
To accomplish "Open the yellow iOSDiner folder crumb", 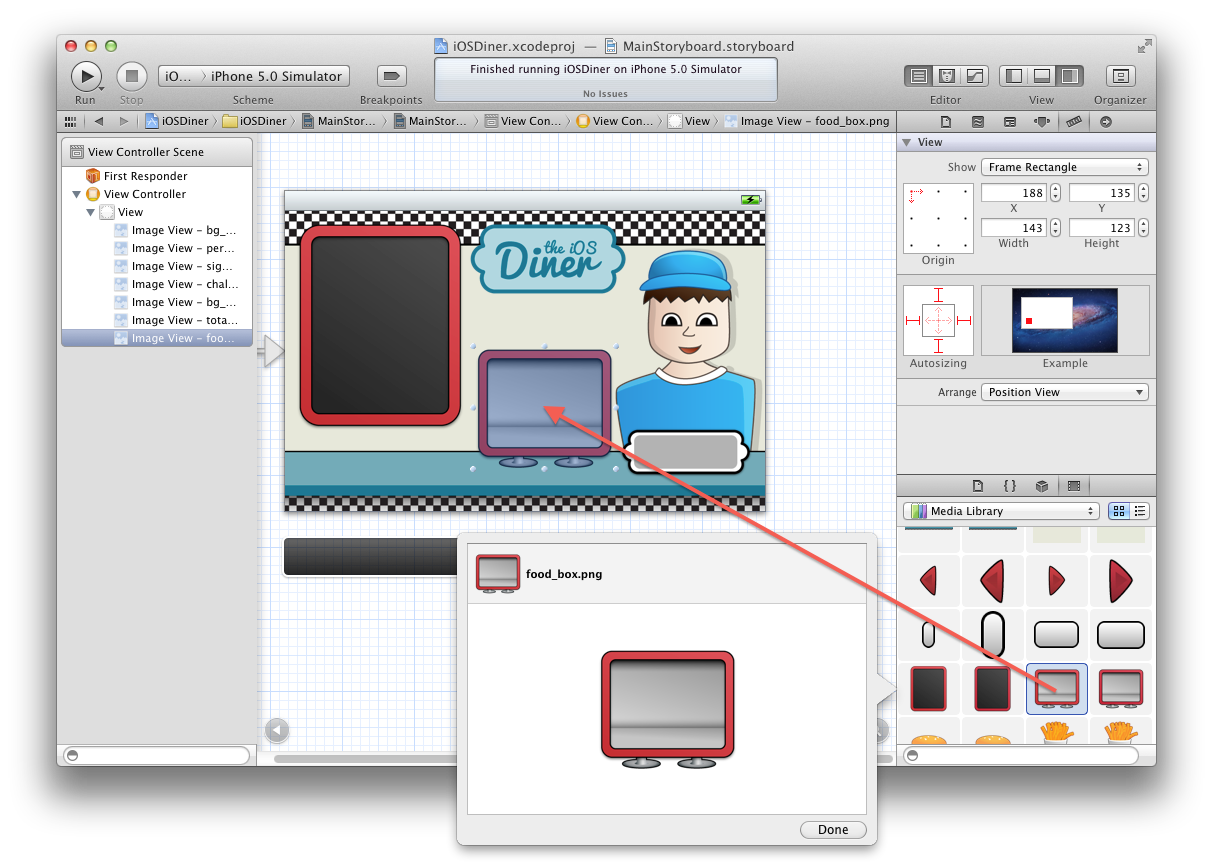I will pos(254,121).
